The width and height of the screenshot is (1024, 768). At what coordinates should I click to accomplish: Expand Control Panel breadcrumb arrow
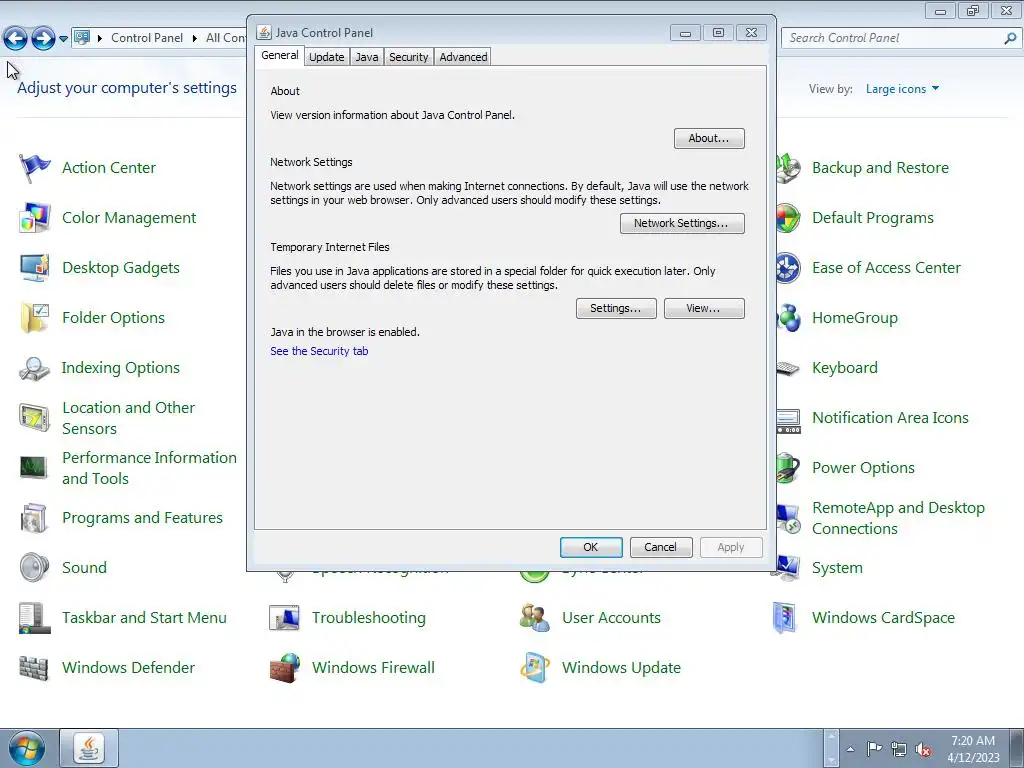[x=195, y=39]
